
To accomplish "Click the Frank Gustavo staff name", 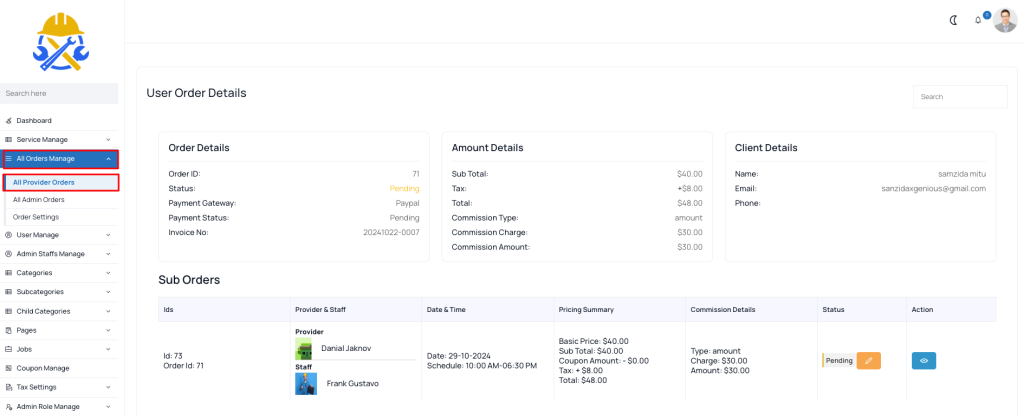I will [x=353, y=383].
